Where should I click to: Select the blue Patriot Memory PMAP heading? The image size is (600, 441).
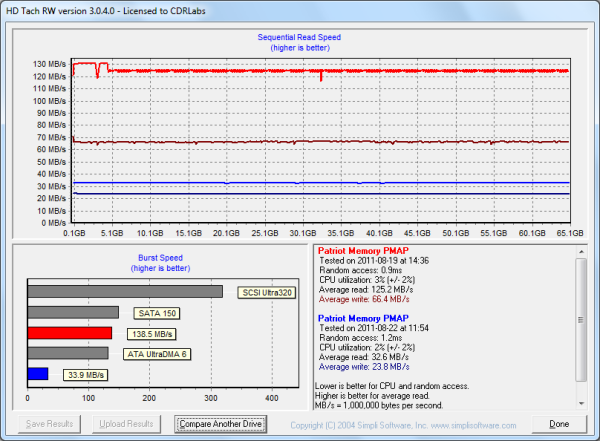[365, 317]
